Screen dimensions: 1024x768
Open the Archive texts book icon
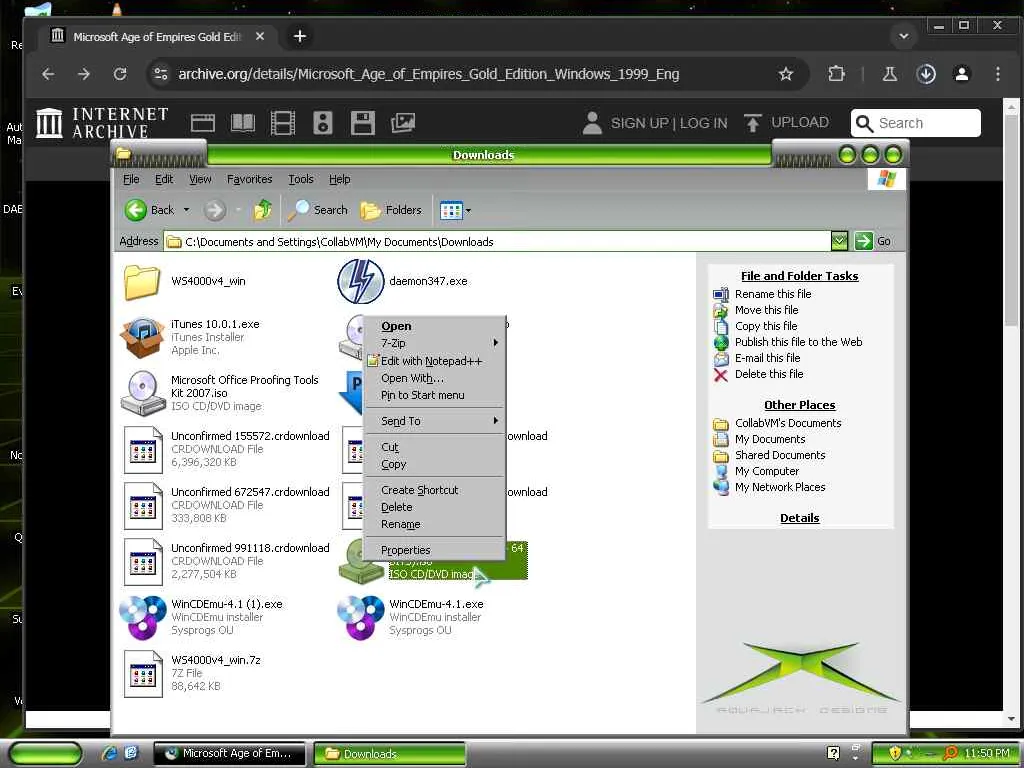click(243, 123)
